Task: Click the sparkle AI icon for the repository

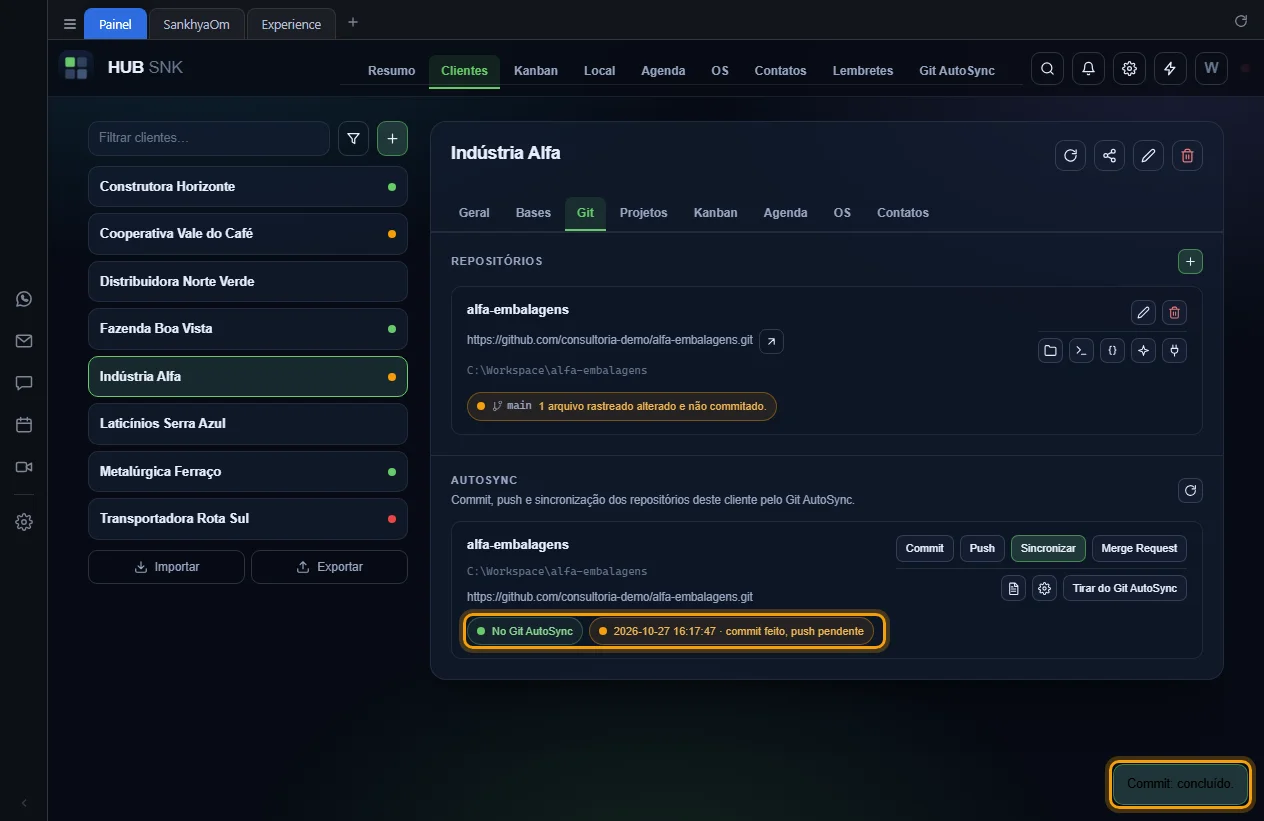Action: pyautogui.click(x=1143, y=351)
